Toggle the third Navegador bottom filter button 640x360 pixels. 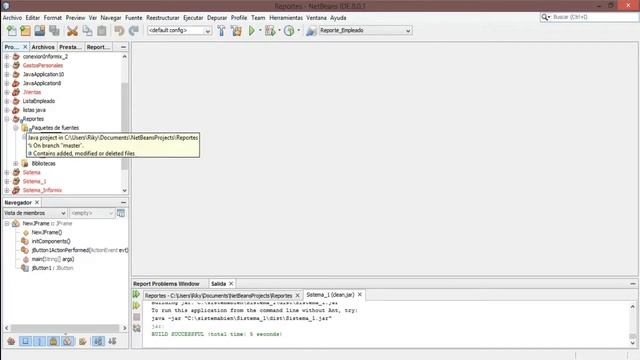pyautogui.click(x=39, y=341)
